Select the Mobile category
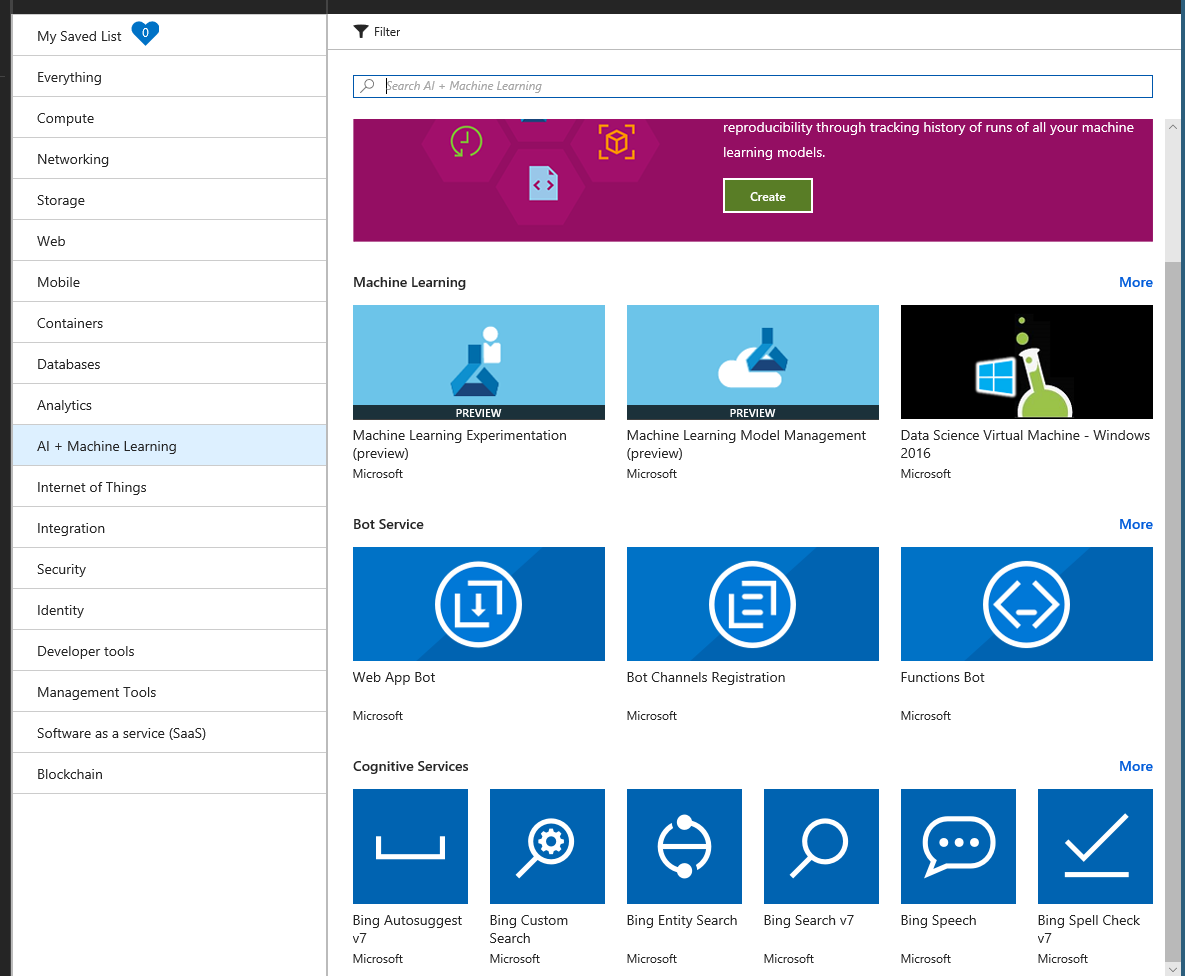The image size is (1185, 976). click(169, 281)
